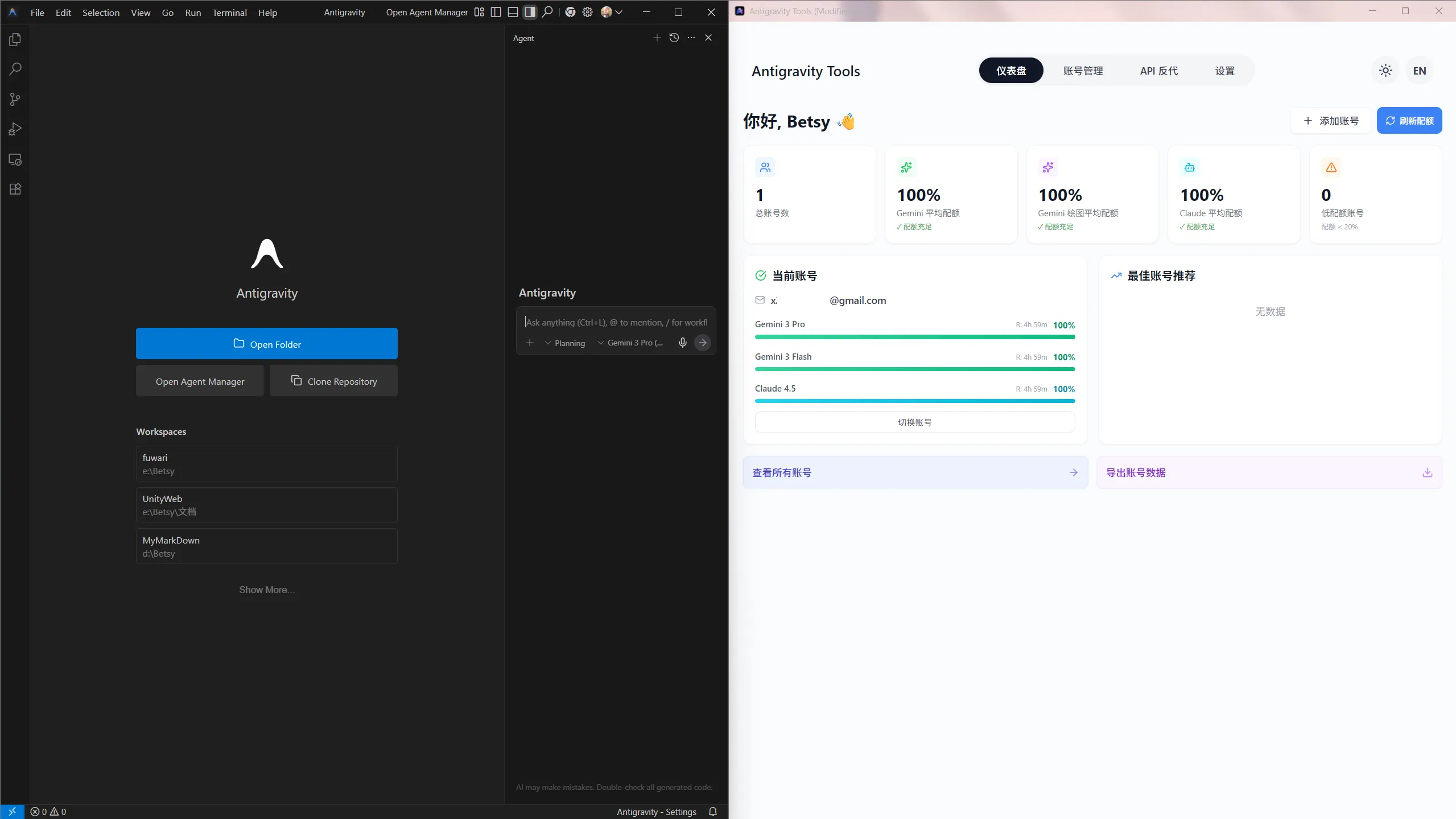Click the Open Folder button
Screen dimensions: 1456x819
[266, 343]
